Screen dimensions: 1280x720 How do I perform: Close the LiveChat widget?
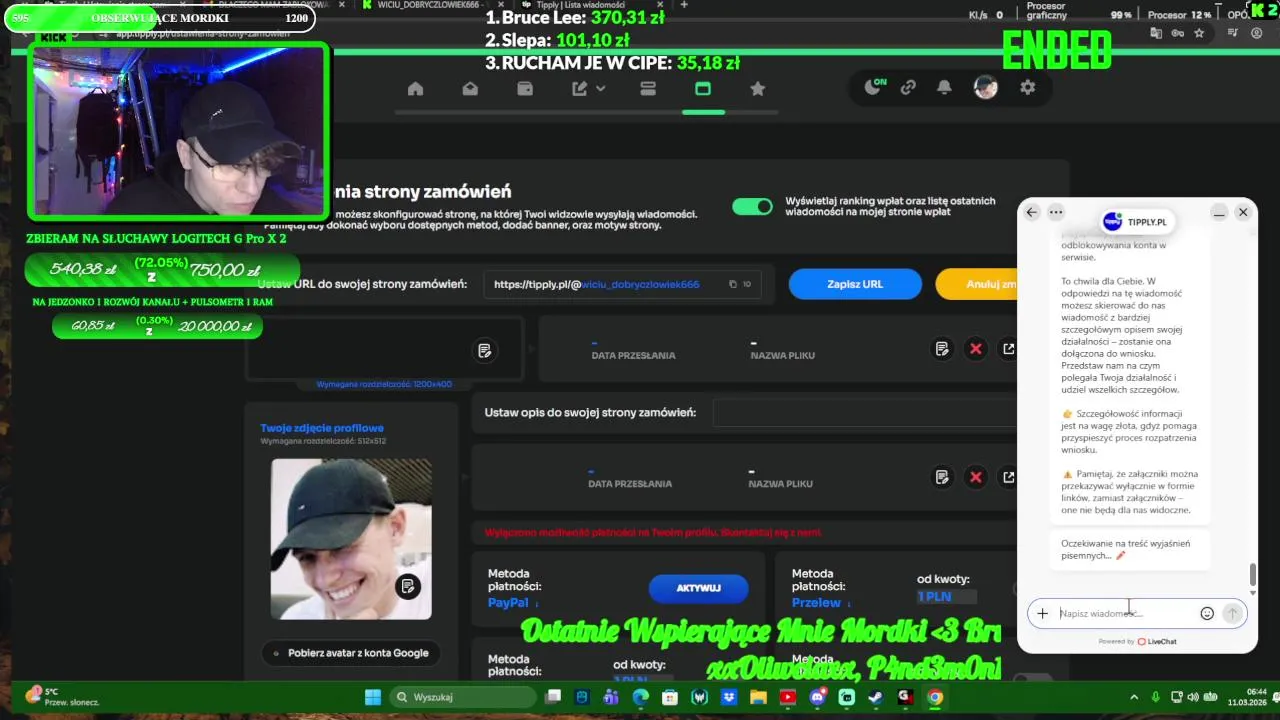click(x=1243, y=212)
